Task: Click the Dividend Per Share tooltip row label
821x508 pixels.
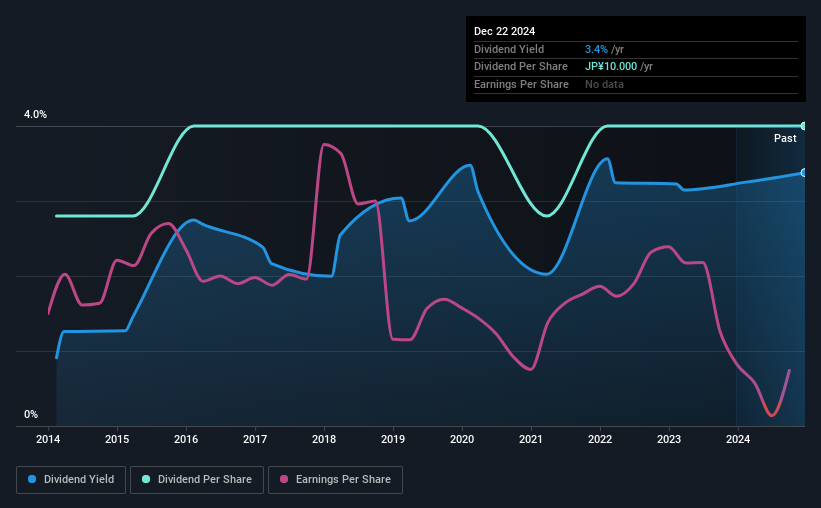Action: coord(521,67)
